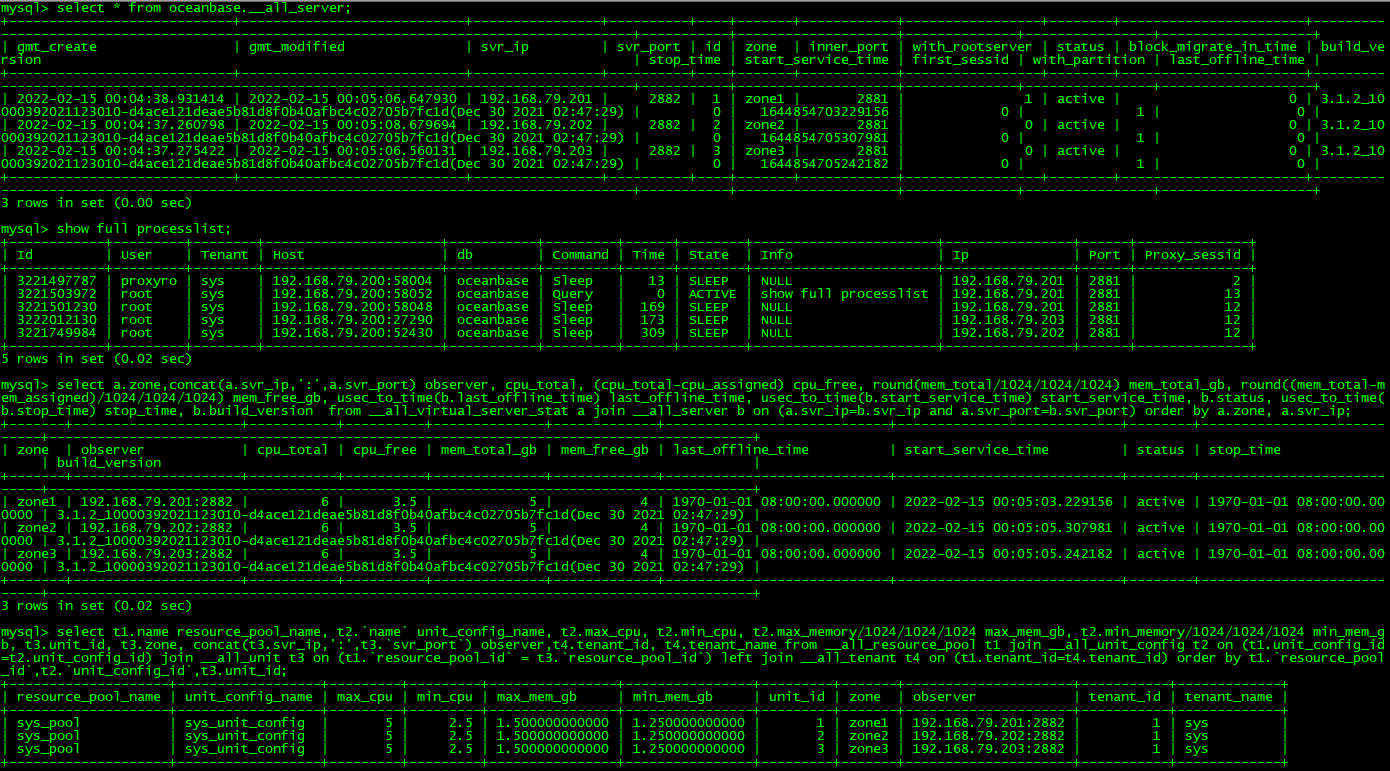
Task: Click the proxyro user cell
Action: (148, 281)
